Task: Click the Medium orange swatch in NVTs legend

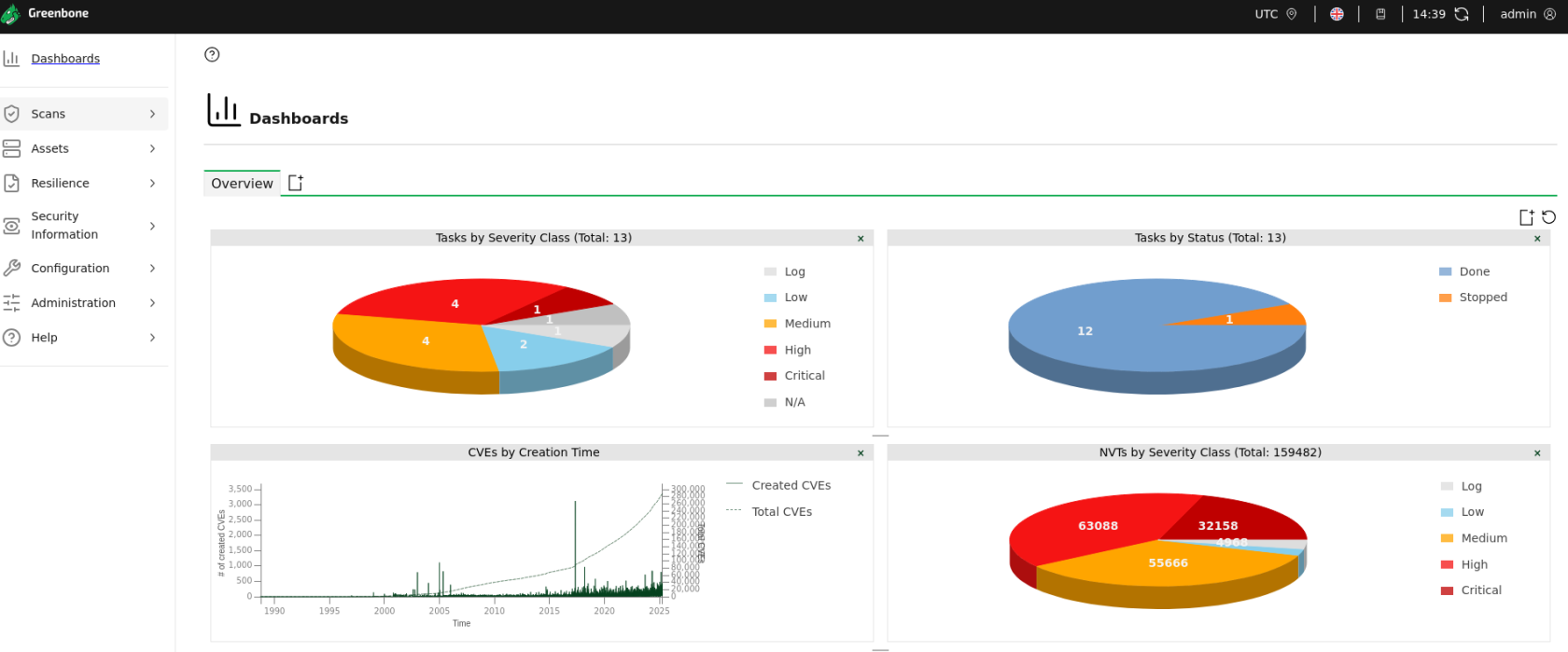Action: [x=1447, y=538]
